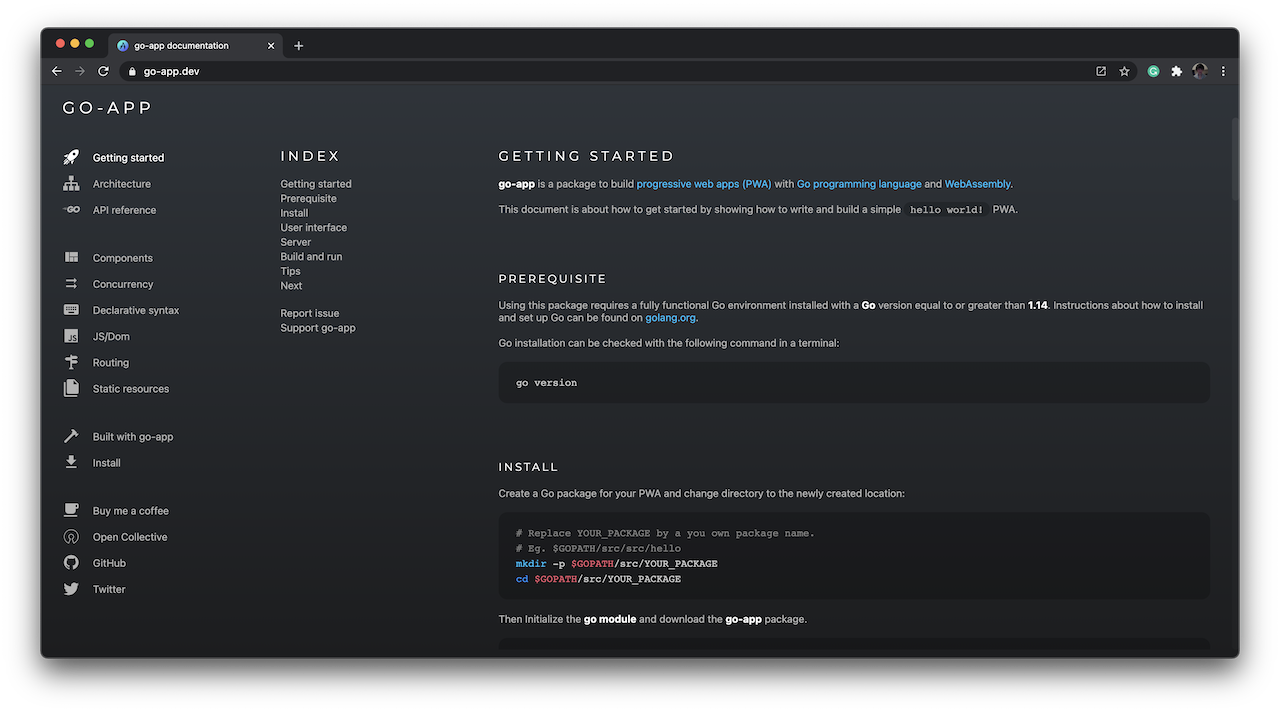Open a new browser tab
This screenshot has height=712, width=1280.
click(298, 46)
